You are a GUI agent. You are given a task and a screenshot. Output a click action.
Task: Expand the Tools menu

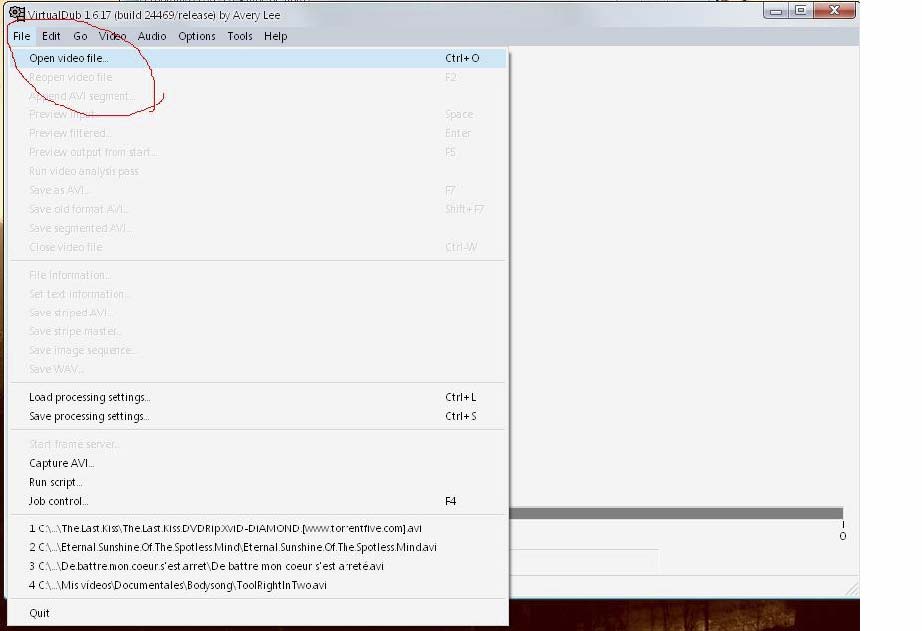pyautogui.click(x=240, y=36)
